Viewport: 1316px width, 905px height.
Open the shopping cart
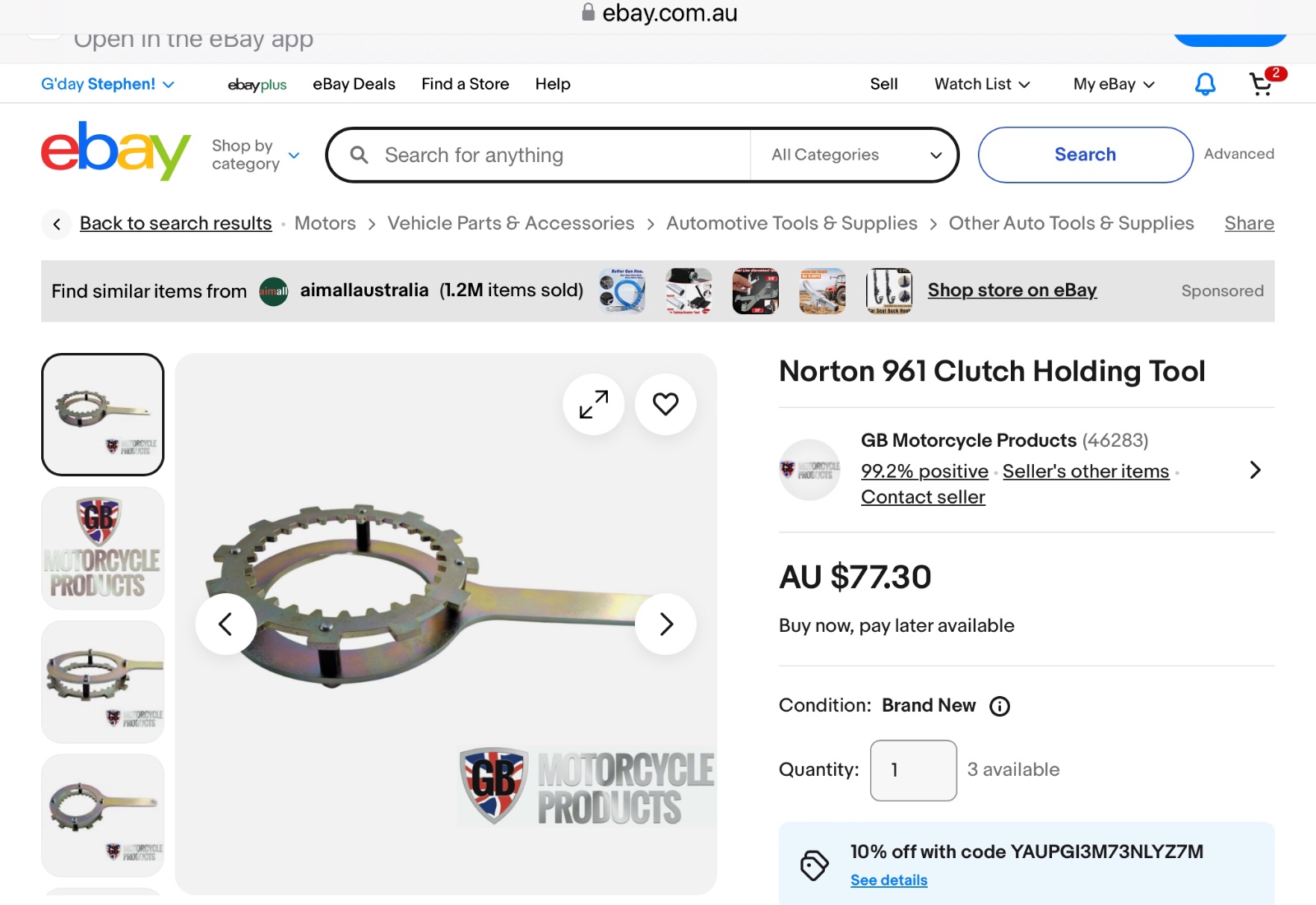coord(1262,84)
